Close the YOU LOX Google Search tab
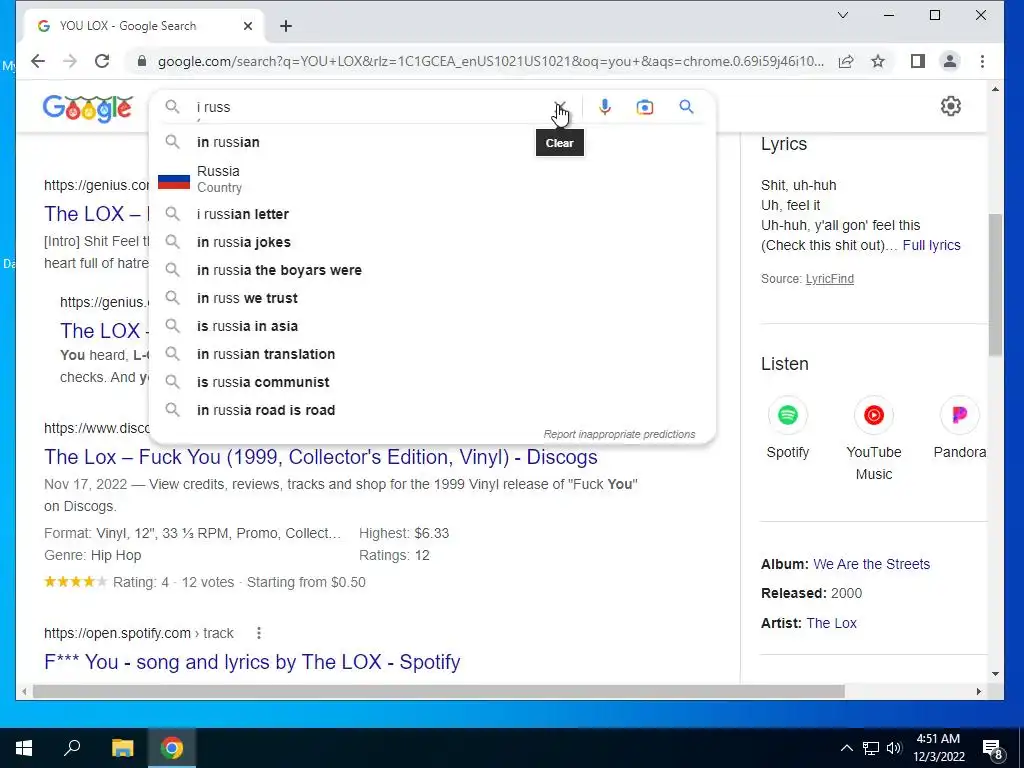Viewport: 1024px width, 768px height. tap(248, 26)
